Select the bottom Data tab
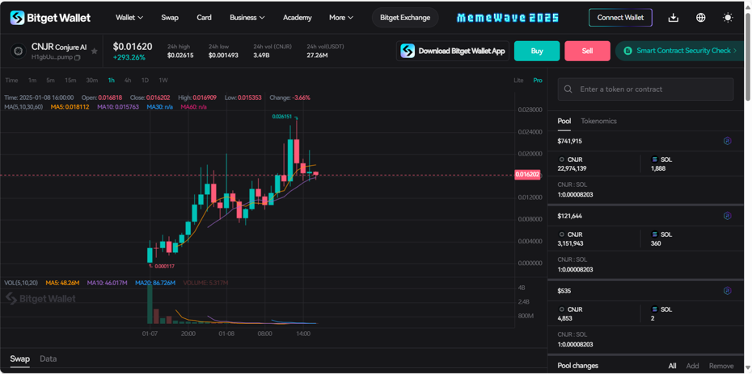Screen dimensions: 755x375 [48, 359]
